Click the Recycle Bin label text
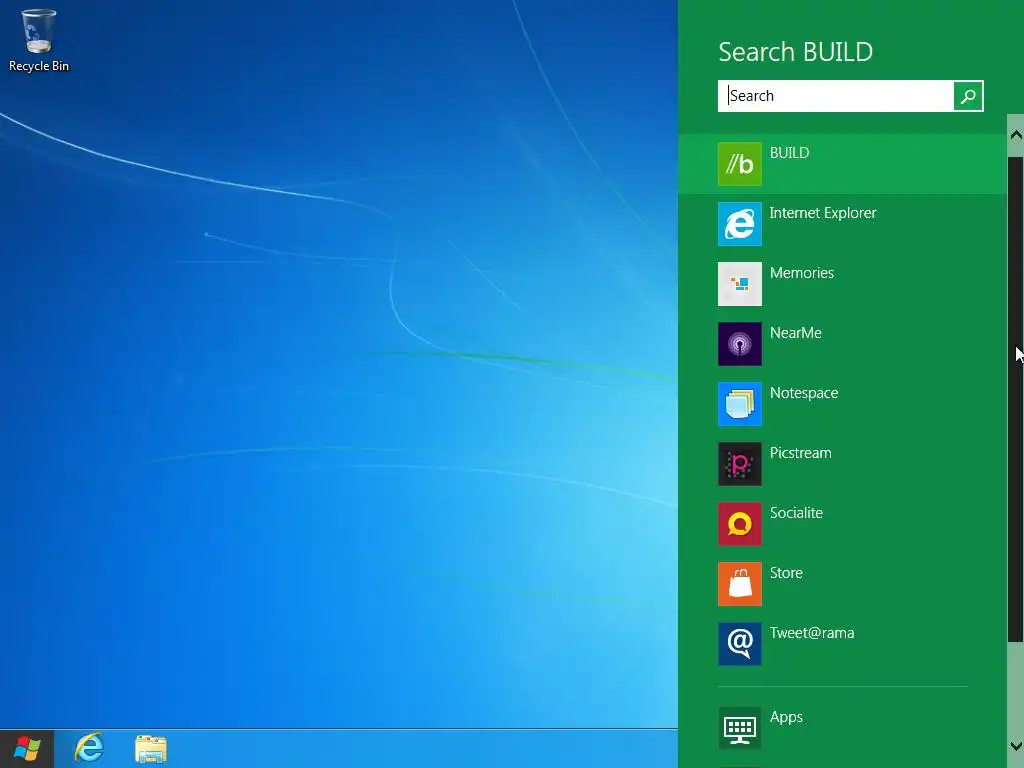Image resolution: width=1024 pixels, height=768 pixels. (x=39, y=66)
